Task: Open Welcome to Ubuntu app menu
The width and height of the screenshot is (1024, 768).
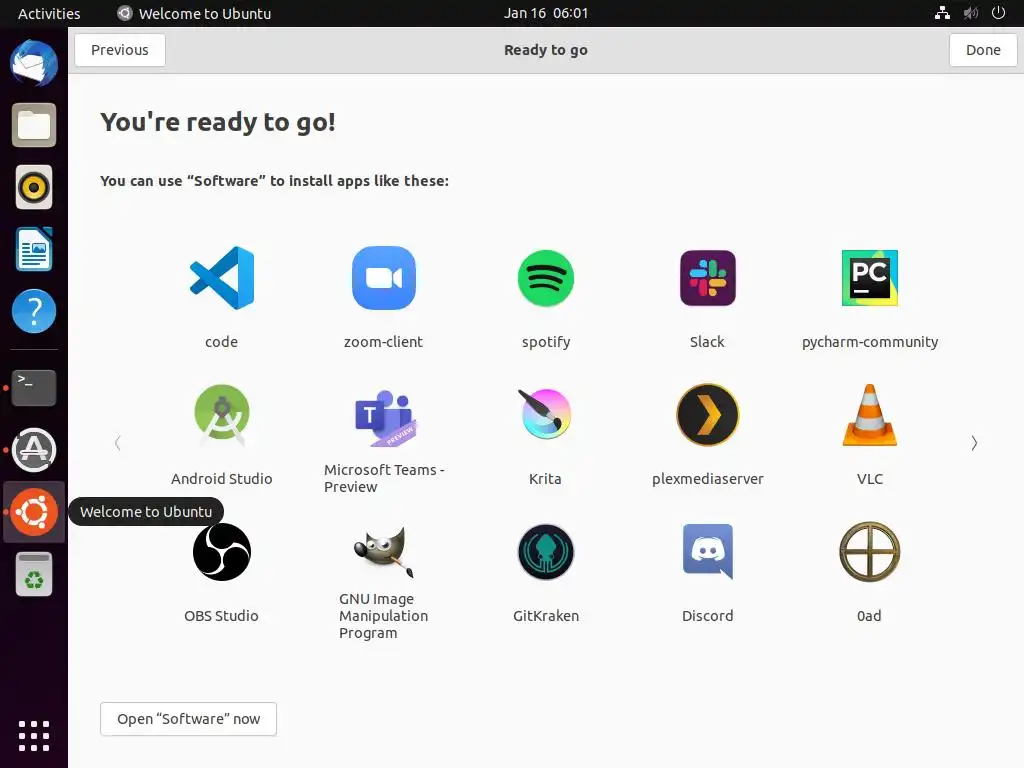Action: (195, 14)
